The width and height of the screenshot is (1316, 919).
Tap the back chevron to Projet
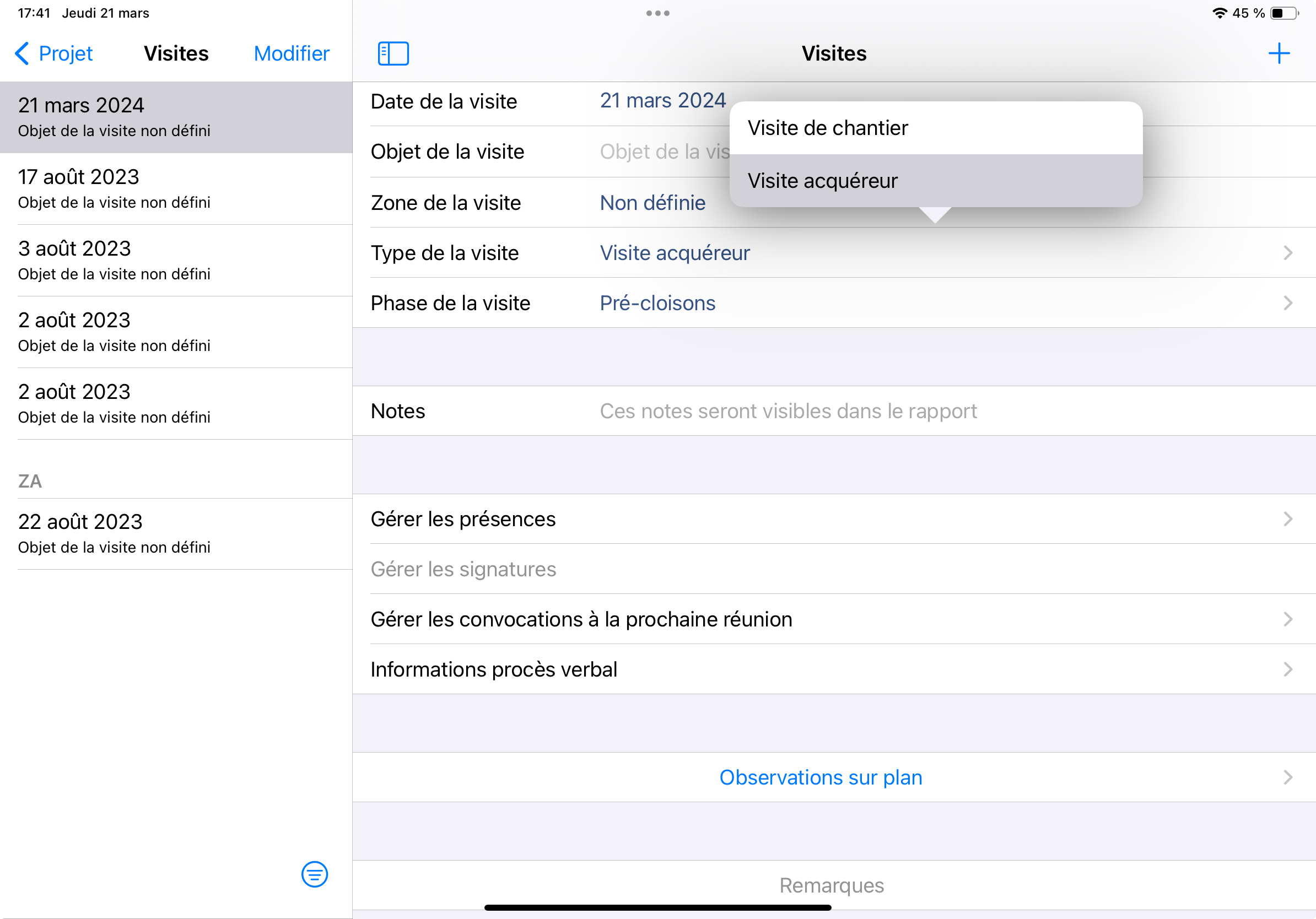click(23, 53)
